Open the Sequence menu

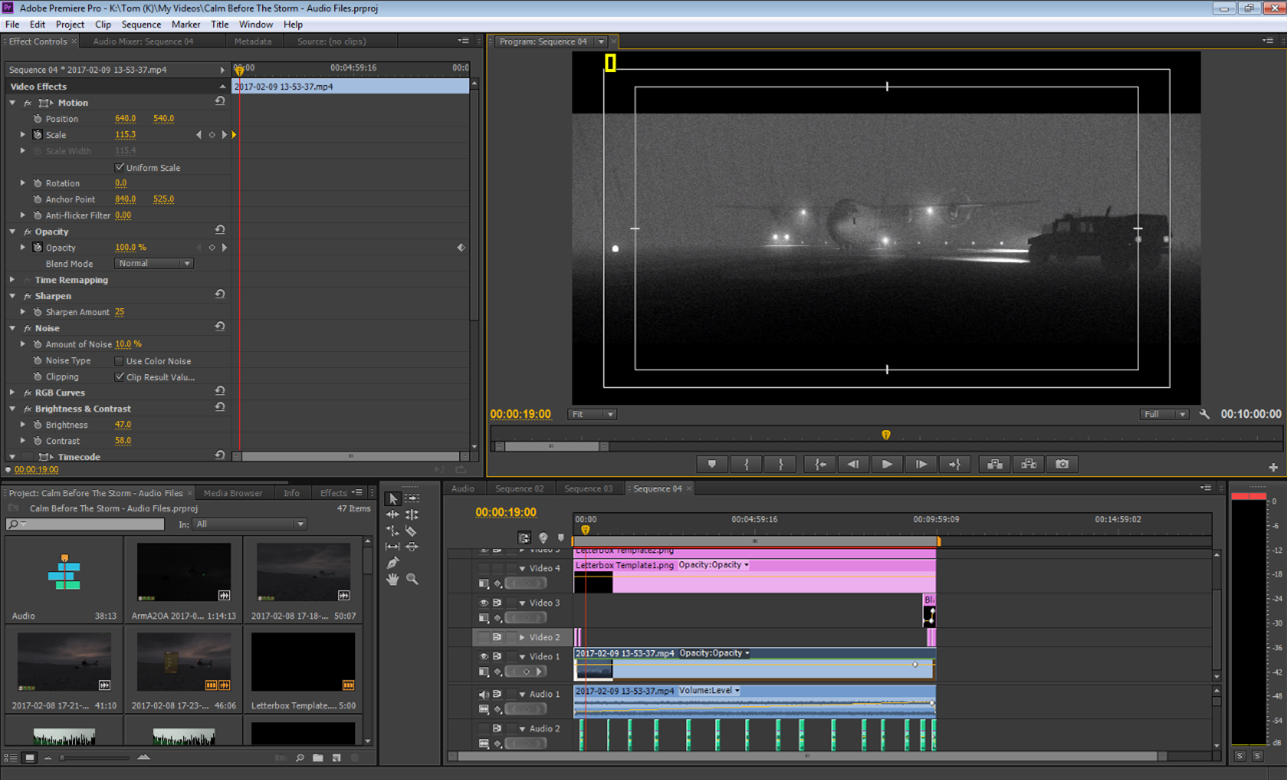click(141, 24)
